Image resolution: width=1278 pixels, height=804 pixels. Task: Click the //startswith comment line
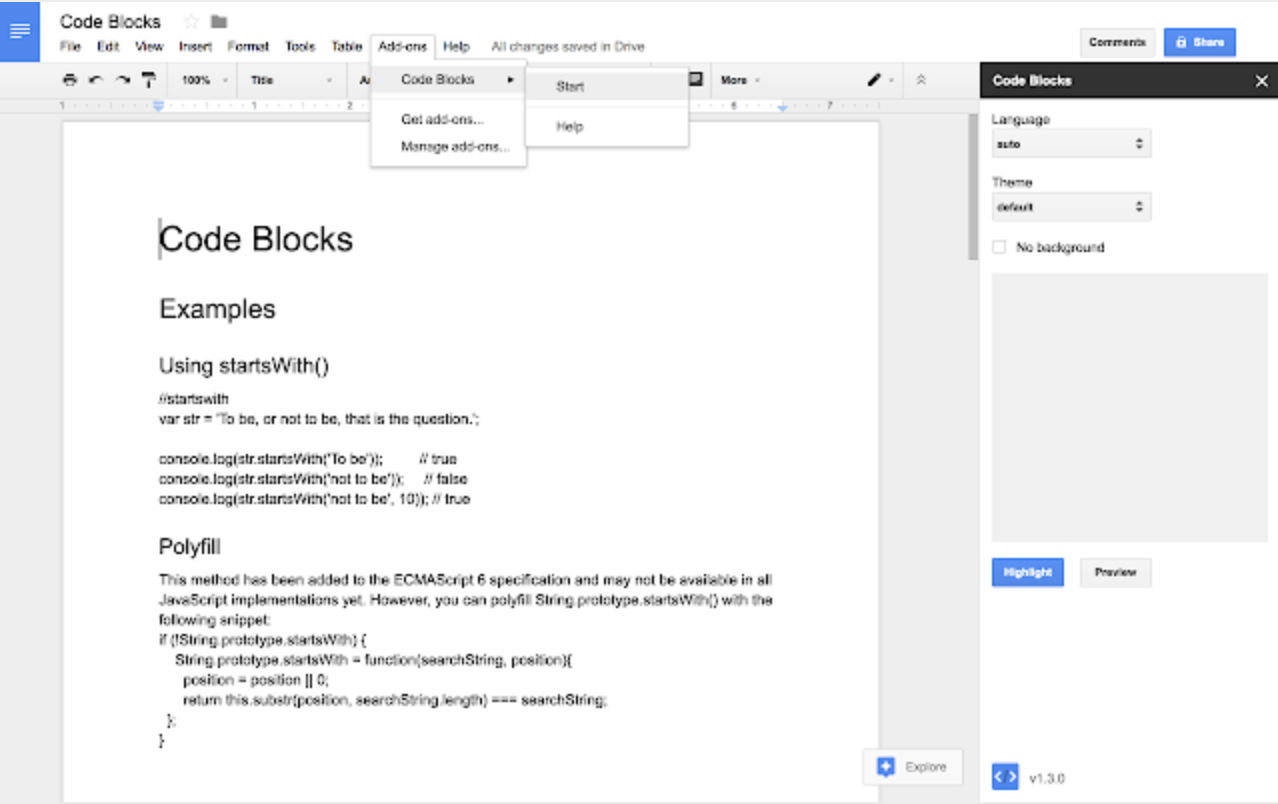tap(194, 399)
